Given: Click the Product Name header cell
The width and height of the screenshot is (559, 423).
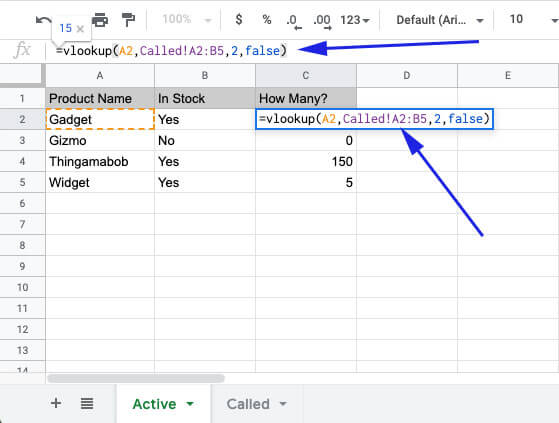Looking at the screenshot, I should click(100, 98).
